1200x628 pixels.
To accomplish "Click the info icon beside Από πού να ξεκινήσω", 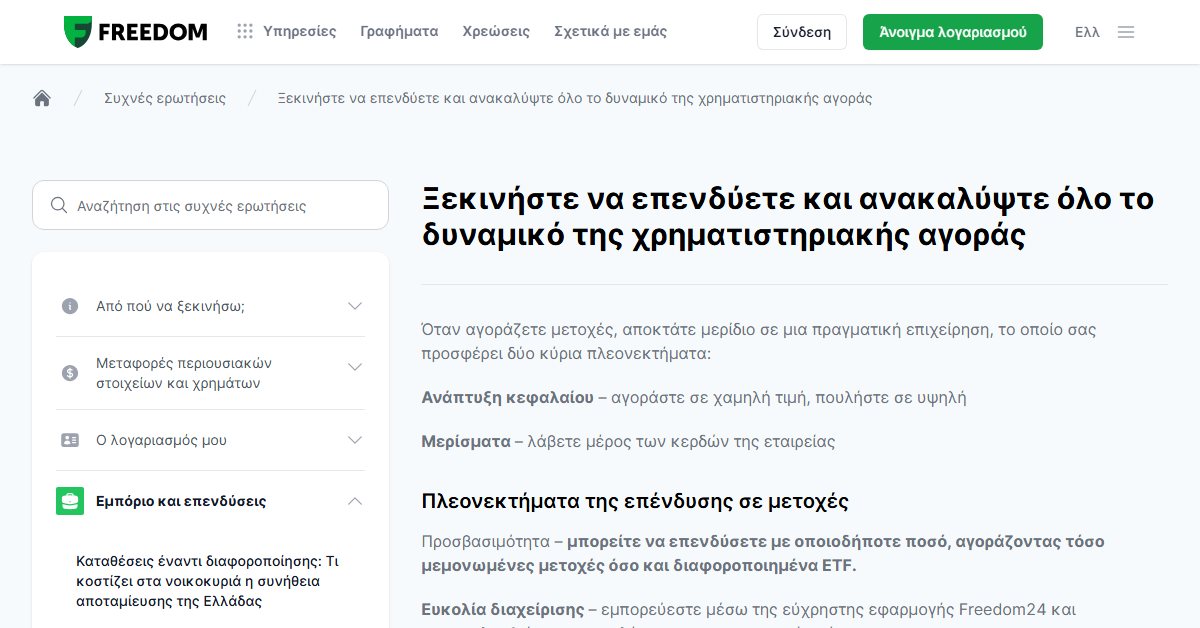I will [70, 306].
